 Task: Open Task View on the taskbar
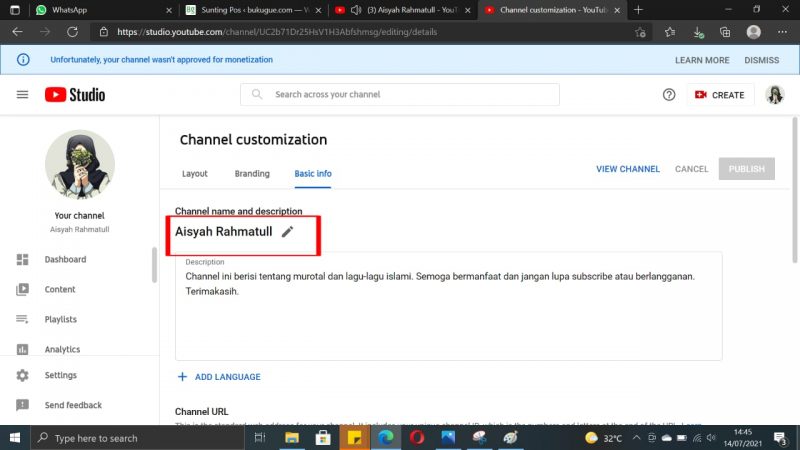[260, 438]
